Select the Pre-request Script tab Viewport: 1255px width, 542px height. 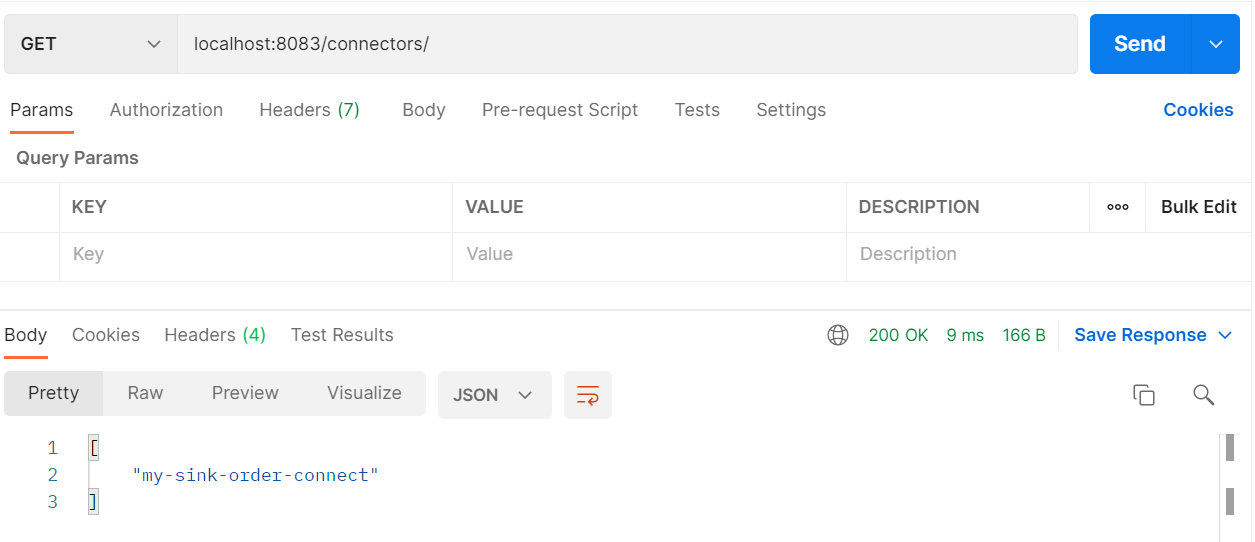(x=560, y=110)
